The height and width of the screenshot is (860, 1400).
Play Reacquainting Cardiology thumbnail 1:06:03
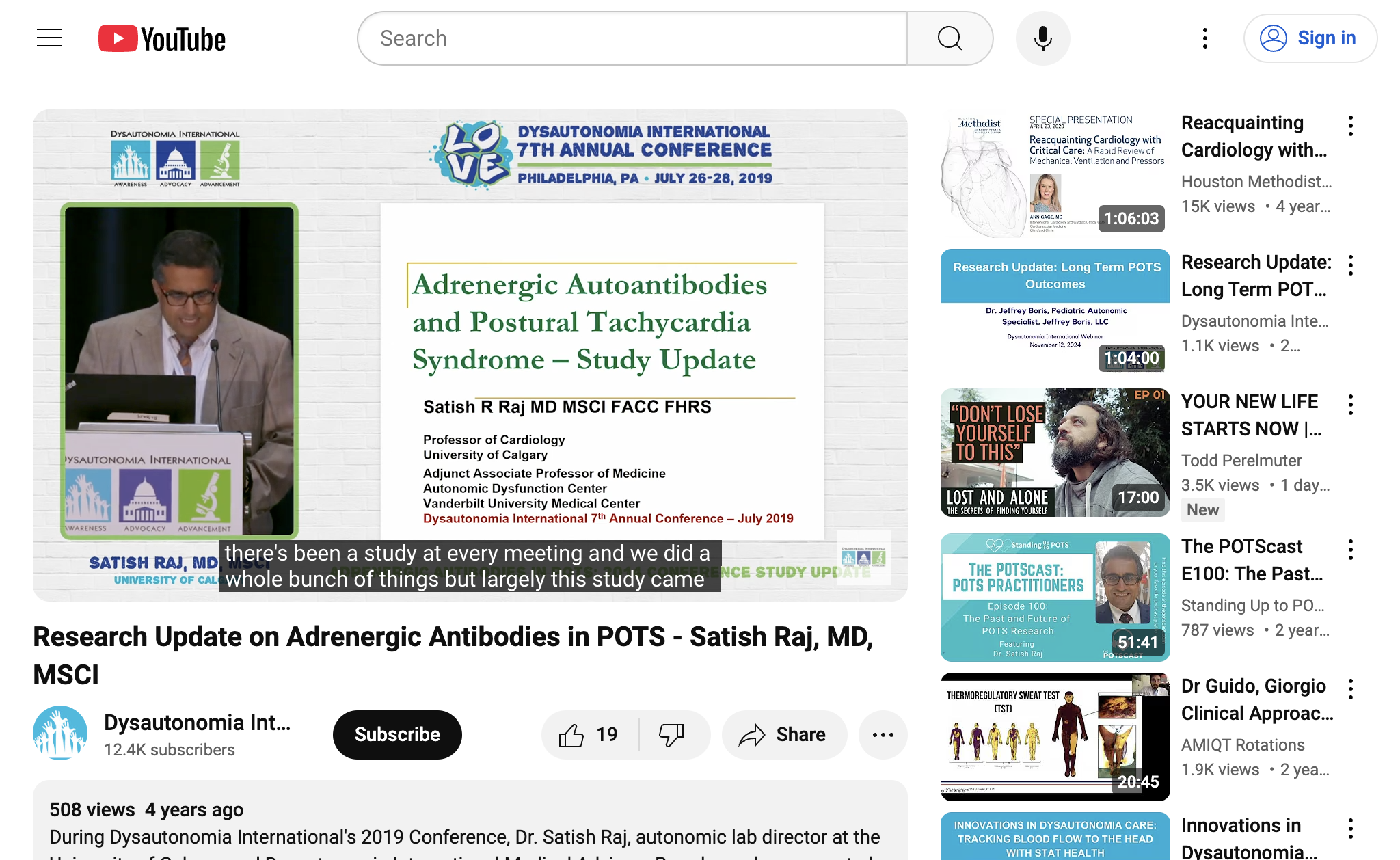point(1055,174)
